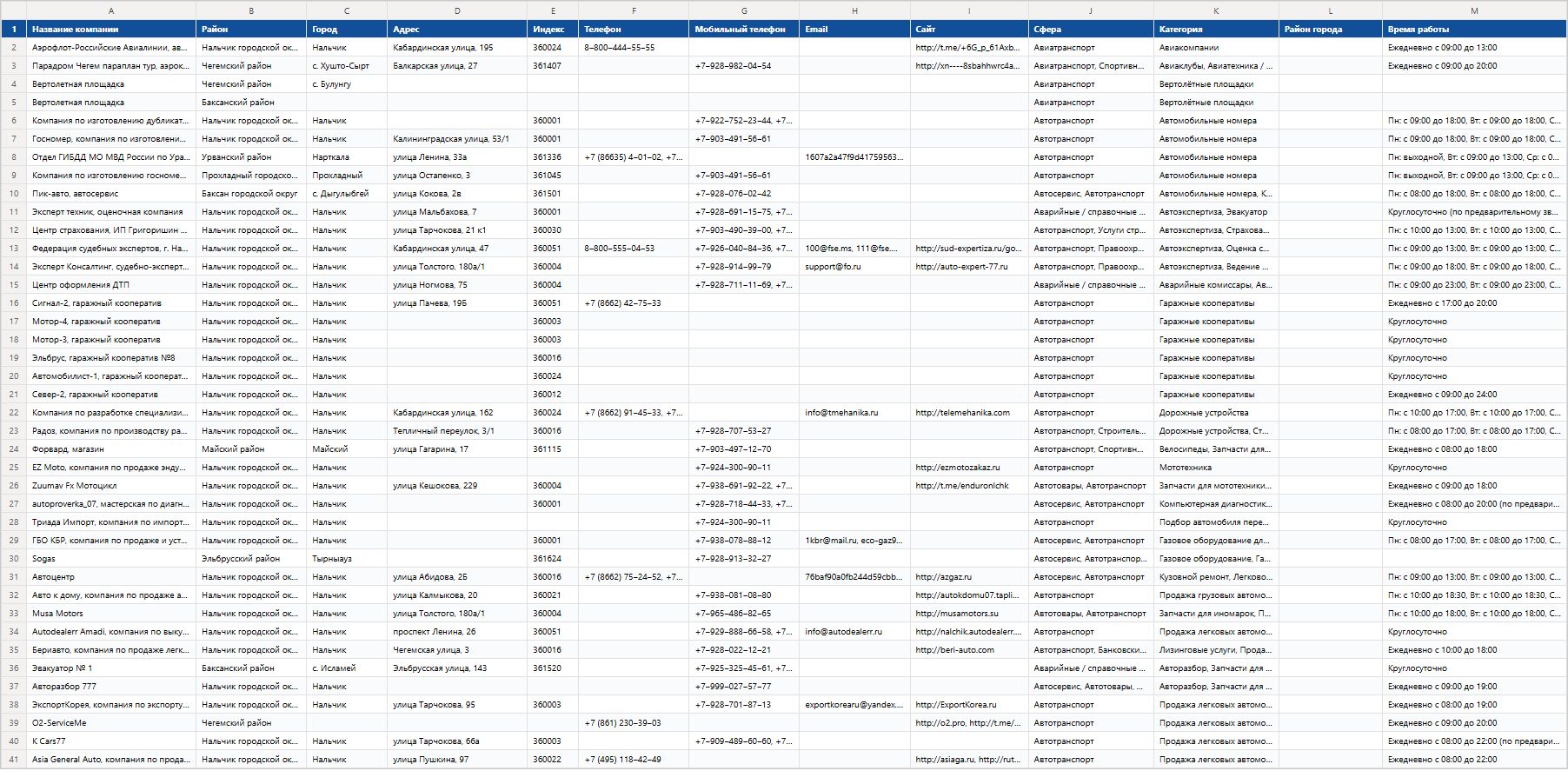Viewport: 1568px width, 784px height.
Task: Select address 'Калининградская улица, 53/1'
Action: click(457, 139)
